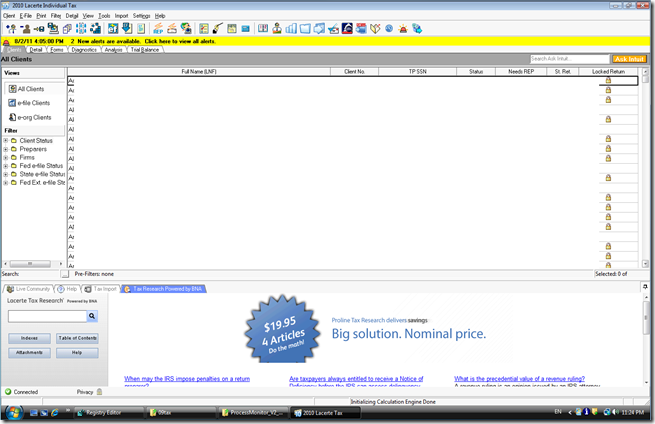
Task: Click the arrow-to-disk transfer toolbar icon
Action: pyautogui.click(x=39, y=28)
